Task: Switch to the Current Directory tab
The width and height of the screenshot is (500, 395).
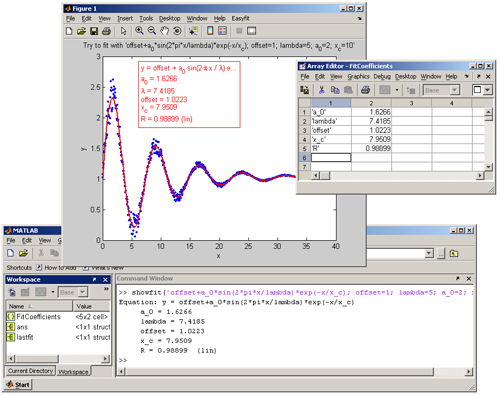Action: pyautogui.click(x=30, y=371)
